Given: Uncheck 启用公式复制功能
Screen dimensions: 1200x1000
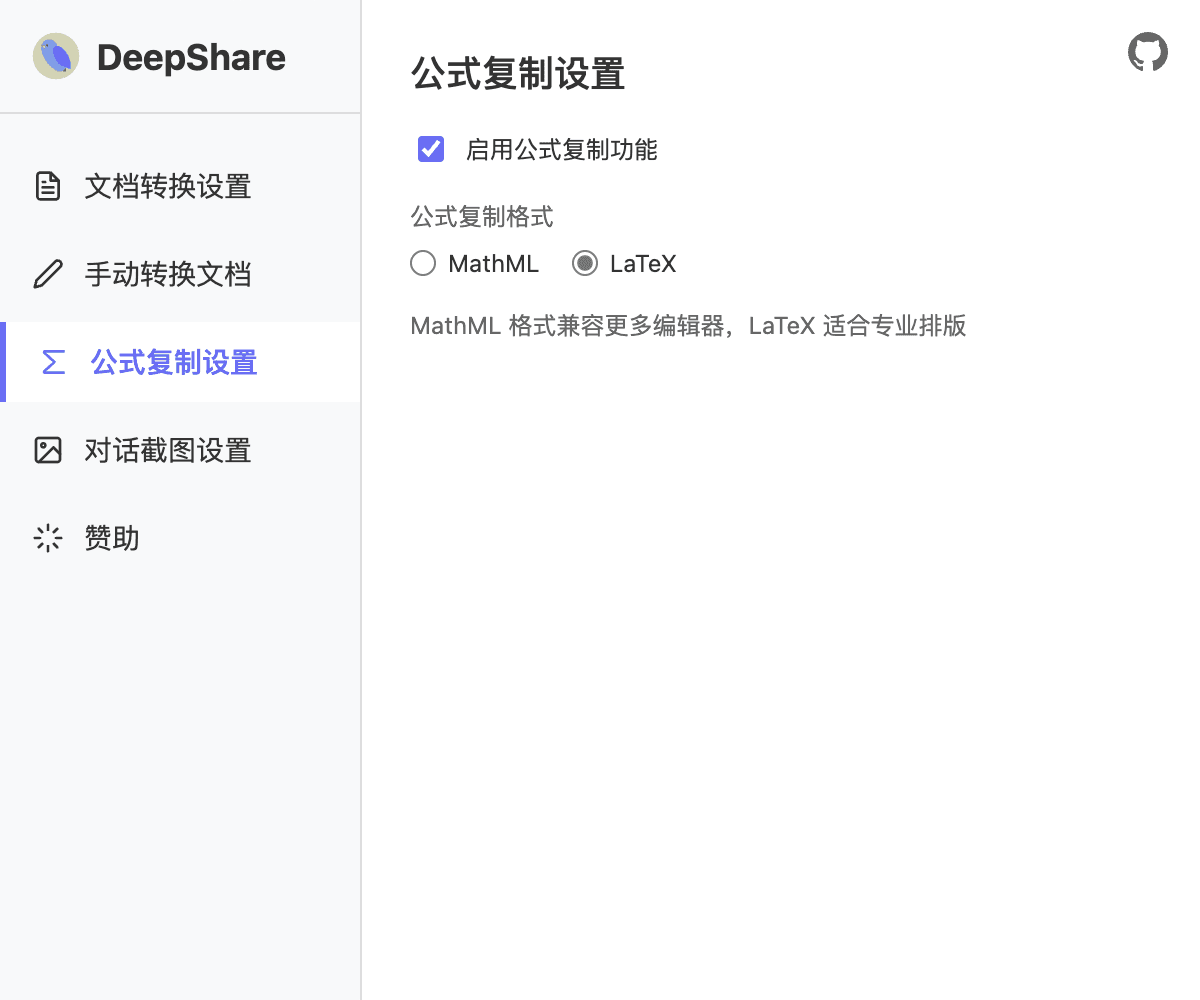Looking at the screenshot, I should tap(430, 148).
